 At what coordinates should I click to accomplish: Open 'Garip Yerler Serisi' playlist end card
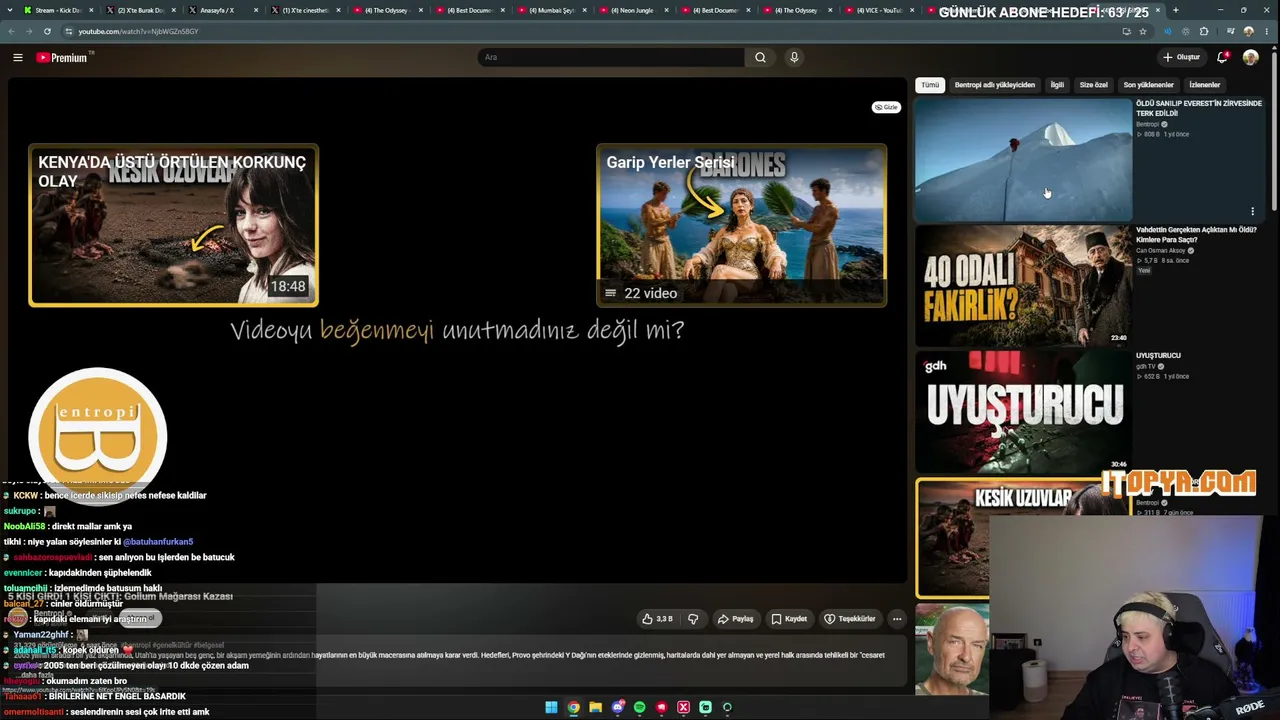tap(741, 225)
